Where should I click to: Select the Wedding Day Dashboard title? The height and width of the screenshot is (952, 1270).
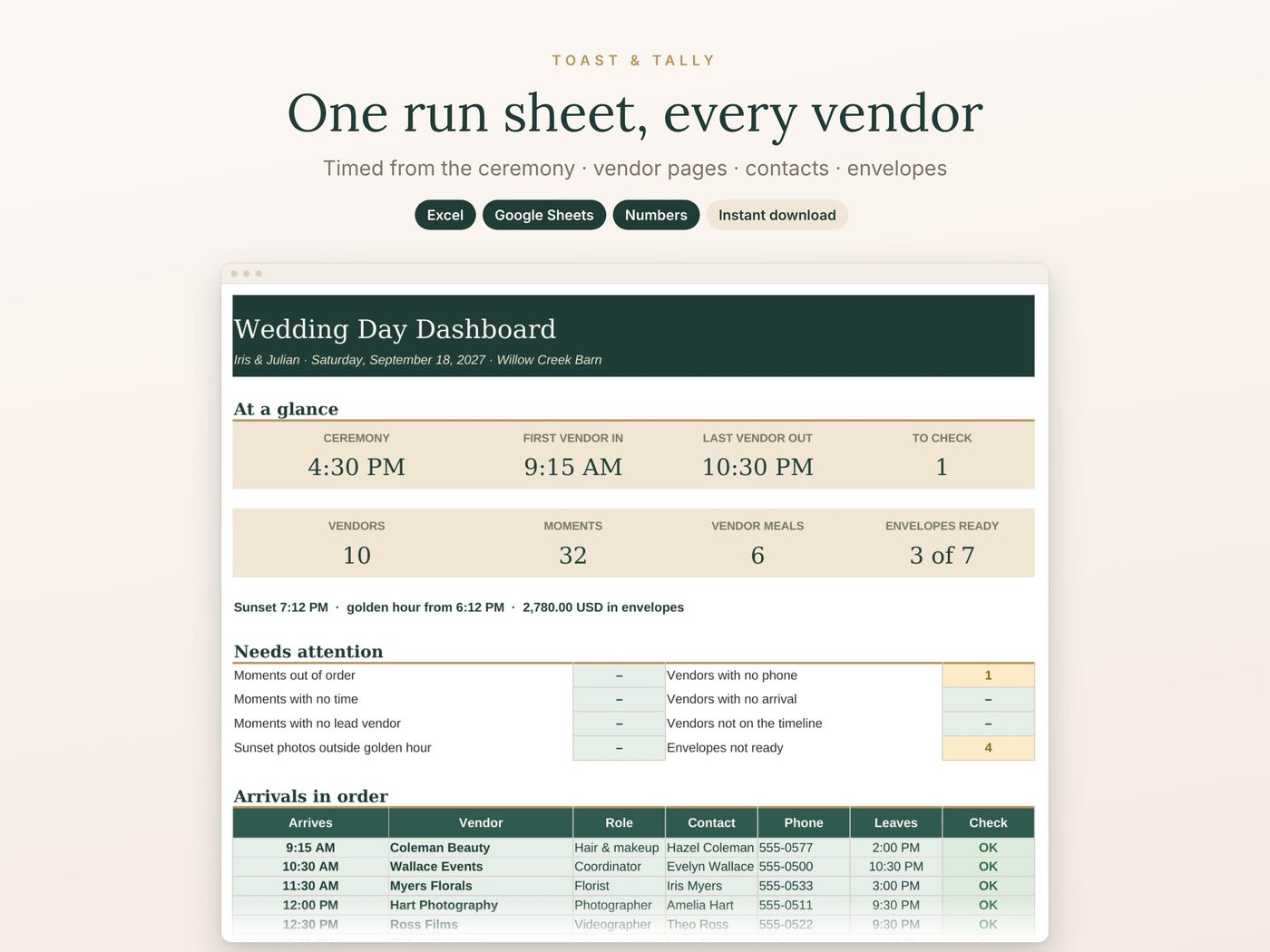point(395,329)
